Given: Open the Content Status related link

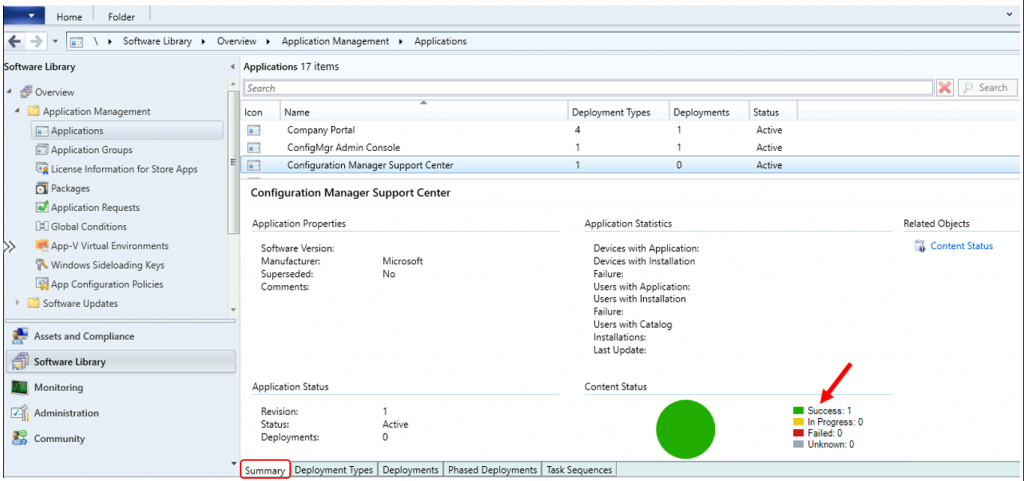Looking at the screenshot, I should point(961,246).
